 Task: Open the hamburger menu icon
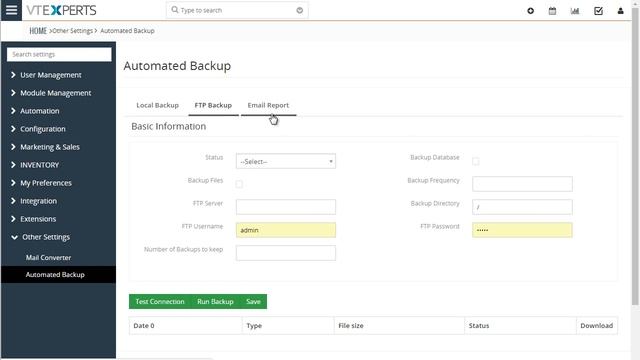(11, 10)
